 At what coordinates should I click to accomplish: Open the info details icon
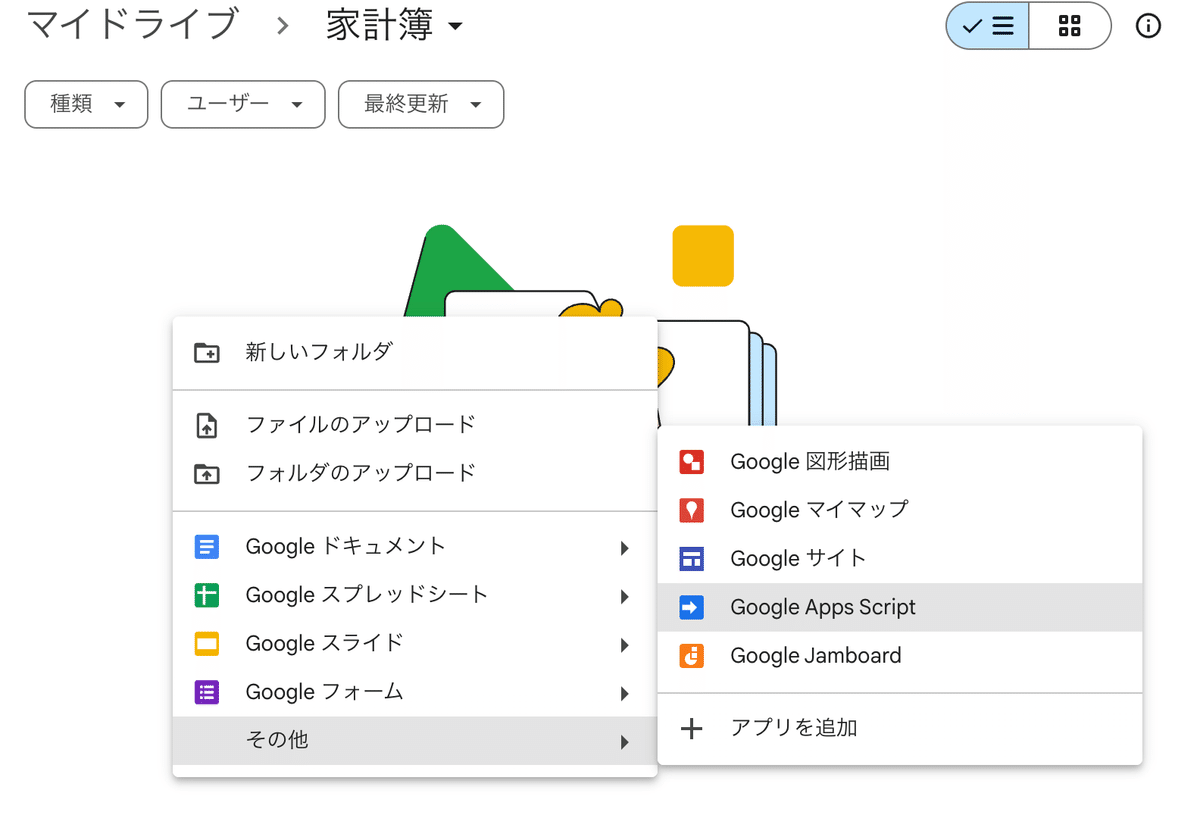(1148, 26)
